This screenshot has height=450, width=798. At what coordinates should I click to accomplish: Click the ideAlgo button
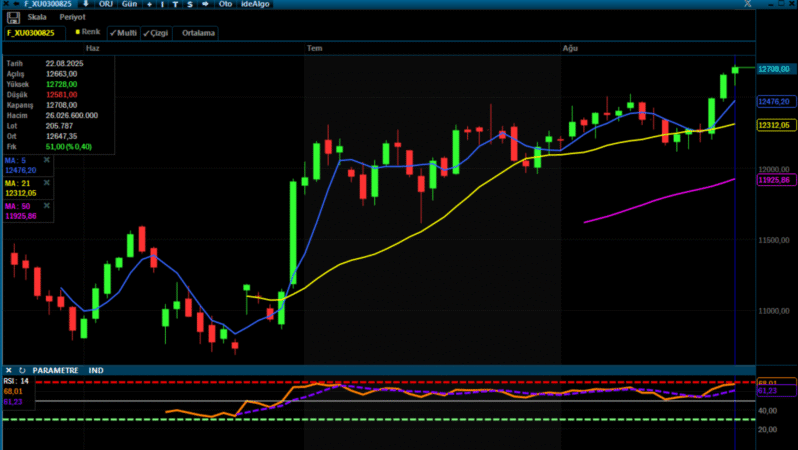(x=257, y=4)
